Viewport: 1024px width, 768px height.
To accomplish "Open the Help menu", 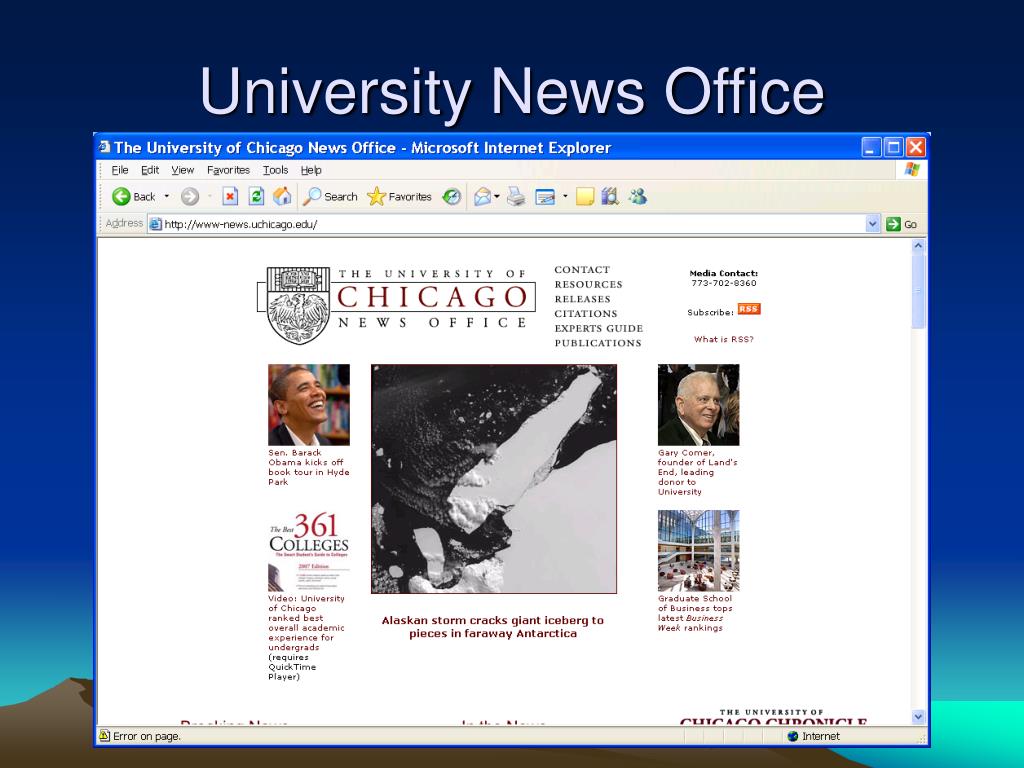I will pyautogui.click(x=312, y=170).
